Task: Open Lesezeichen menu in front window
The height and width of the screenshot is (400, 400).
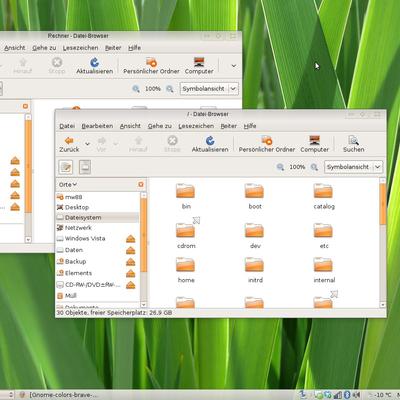Action: click(196, 126)
